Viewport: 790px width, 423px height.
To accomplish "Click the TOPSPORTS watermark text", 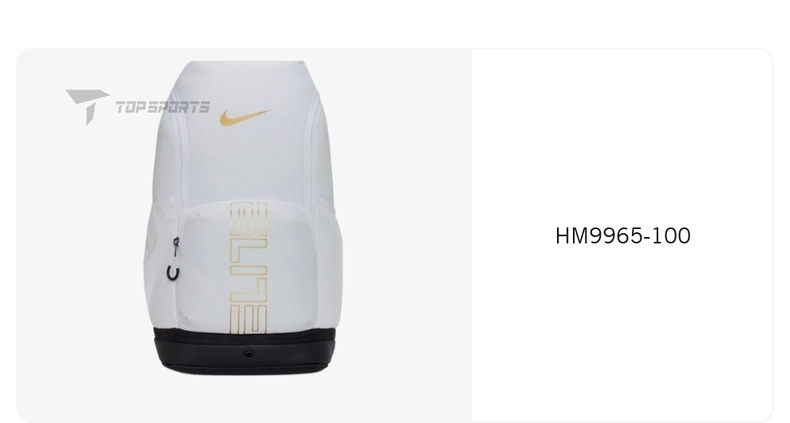I will tap(163, 107).
